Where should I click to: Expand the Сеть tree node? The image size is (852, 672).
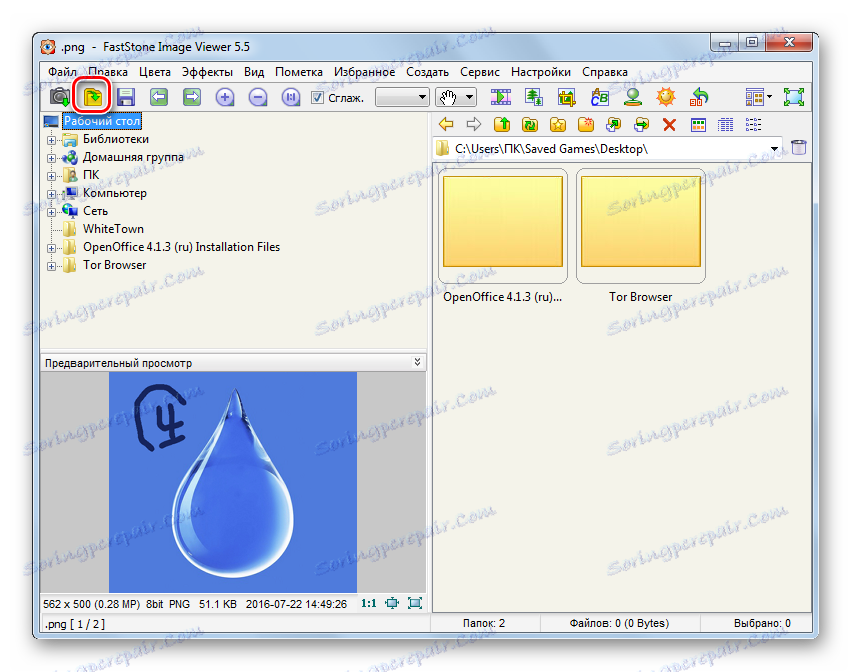tap(51, 212)
